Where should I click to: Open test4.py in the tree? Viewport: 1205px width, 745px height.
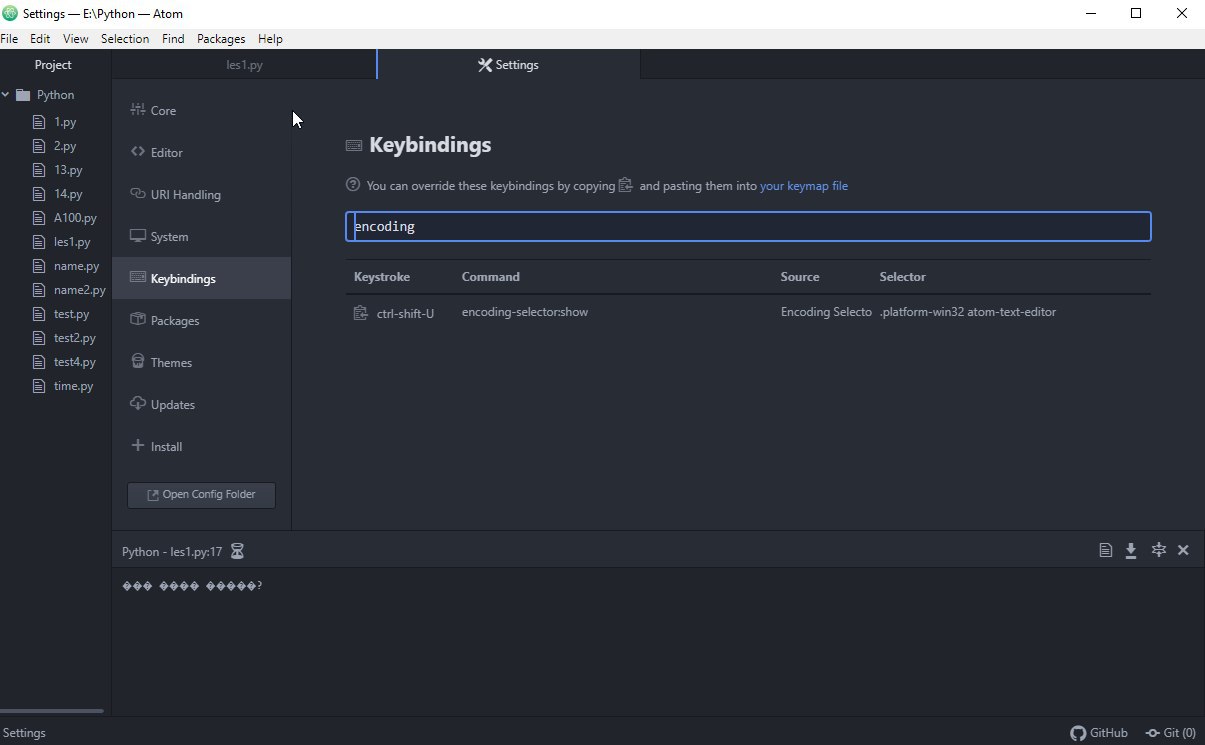[x=75, y=362]
